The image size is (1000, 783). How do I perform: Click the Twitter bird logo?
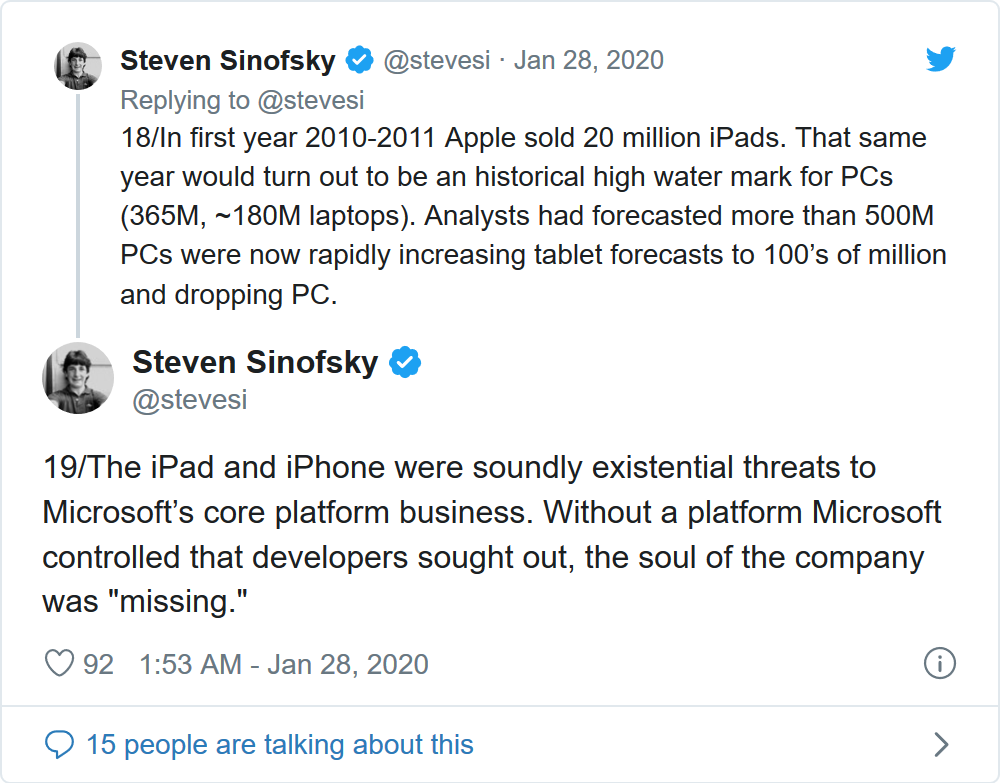coord(940,60)
